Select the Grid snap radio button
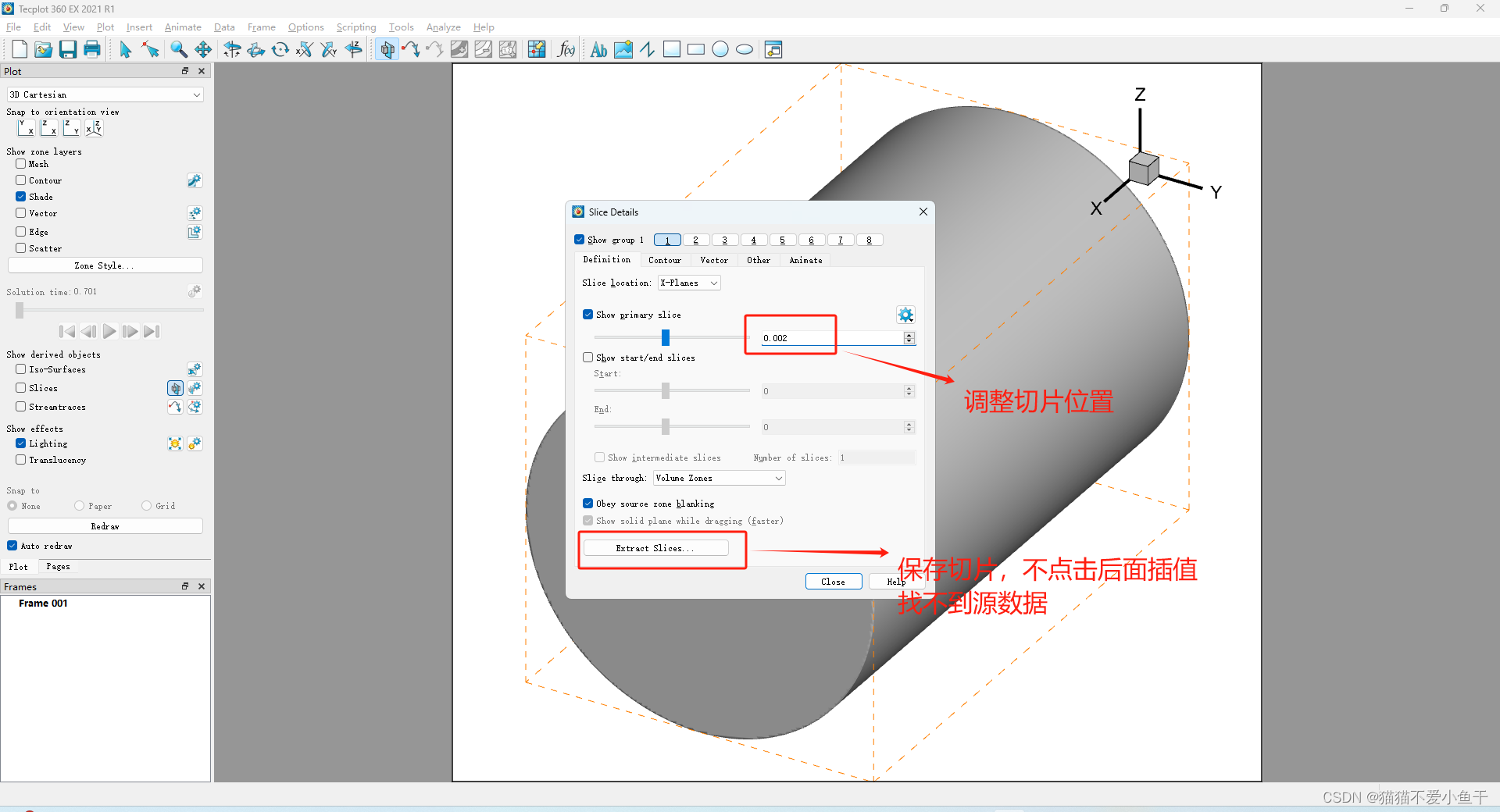 coord(145,506)
